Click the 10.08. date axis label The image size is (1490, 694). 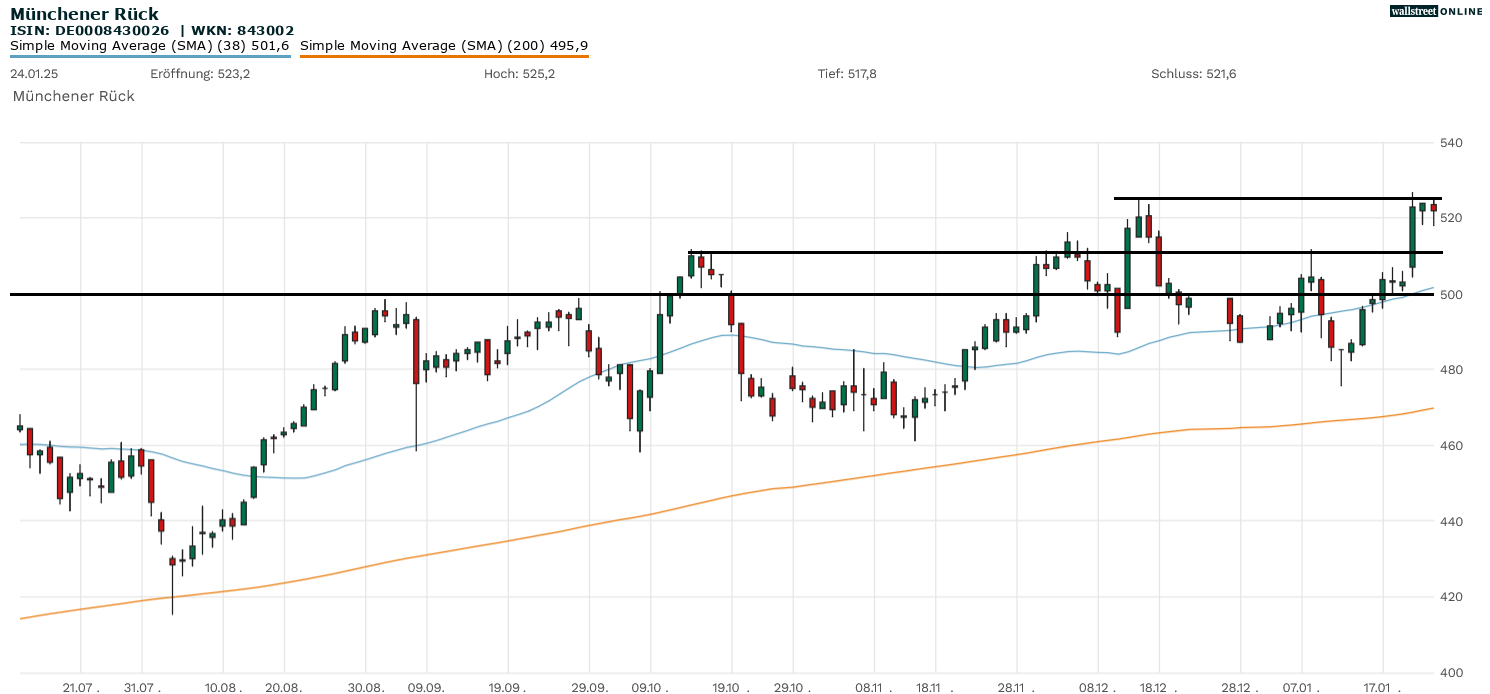pyautogui.click(x=223, y=688)
